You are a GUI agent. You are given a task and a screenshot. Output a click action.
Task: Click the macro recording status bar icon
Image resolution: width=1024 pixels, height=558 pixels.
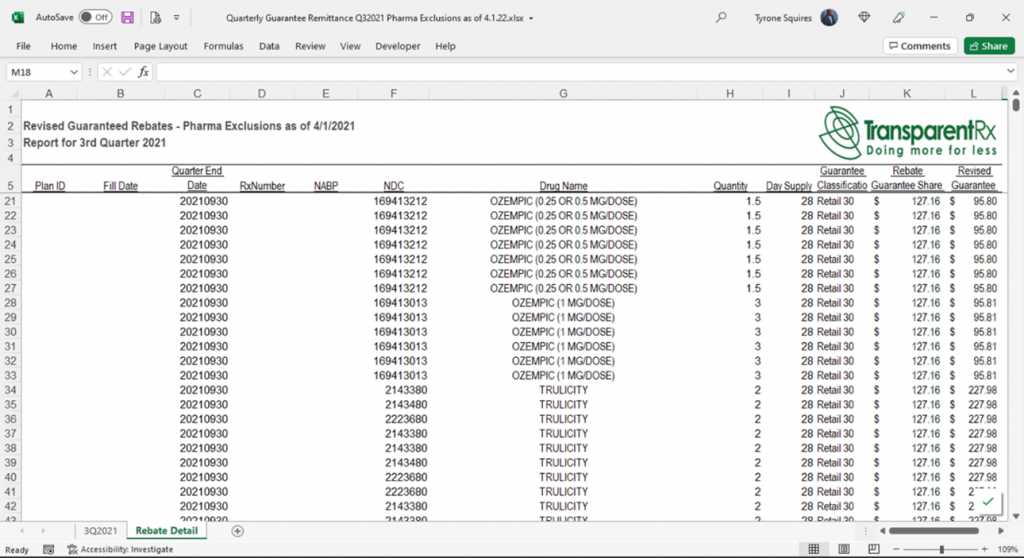click(x=50, y=549)
